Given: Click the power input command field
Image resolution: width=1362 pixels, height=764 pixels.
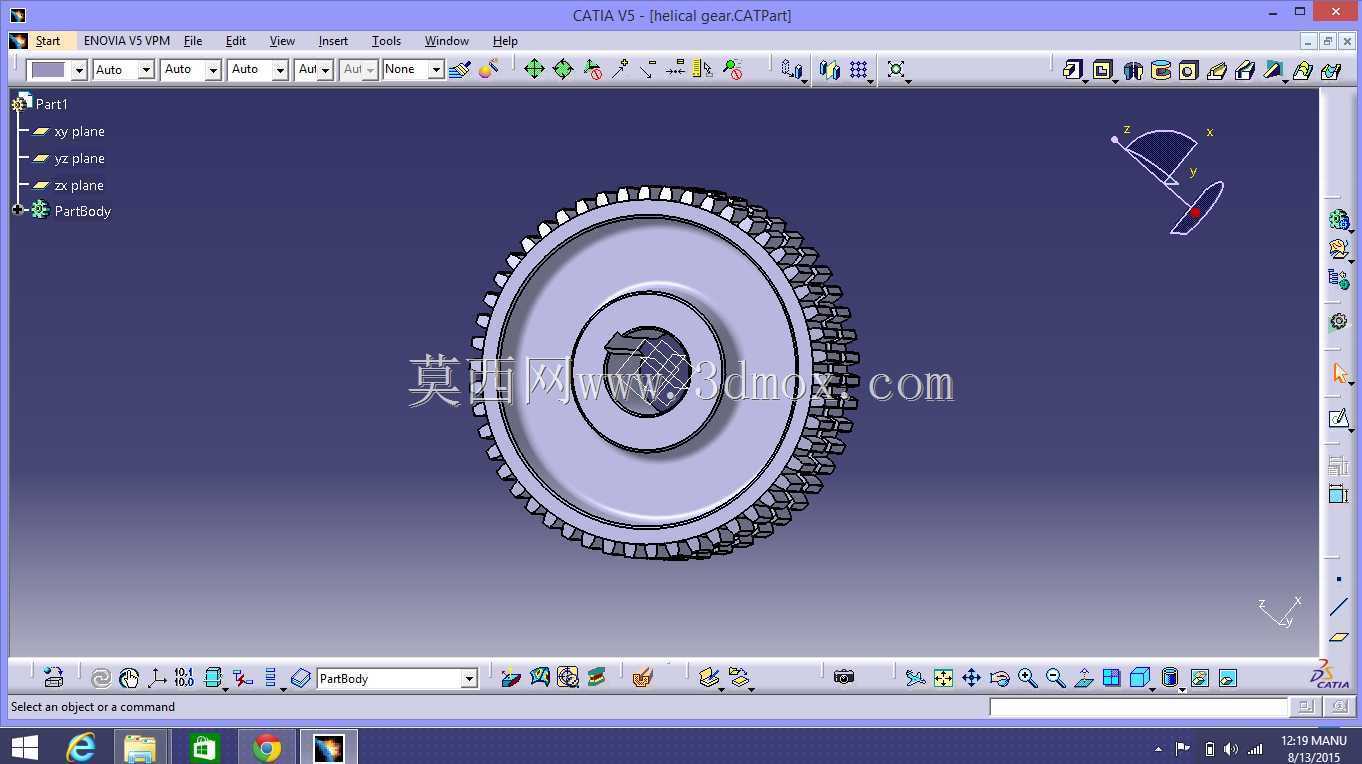Looking at the screenshot, I should (1138, 707).
